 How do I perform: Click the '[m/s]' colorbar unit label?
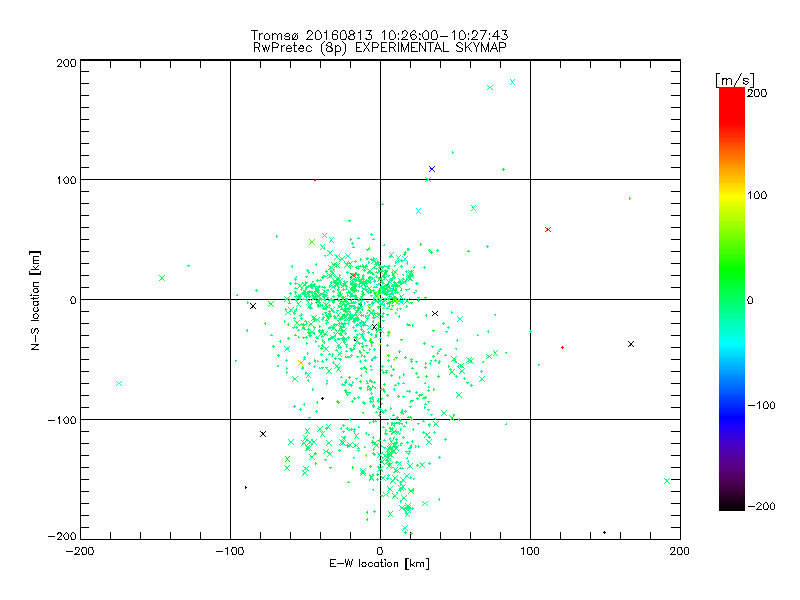(x=735, y=80)
